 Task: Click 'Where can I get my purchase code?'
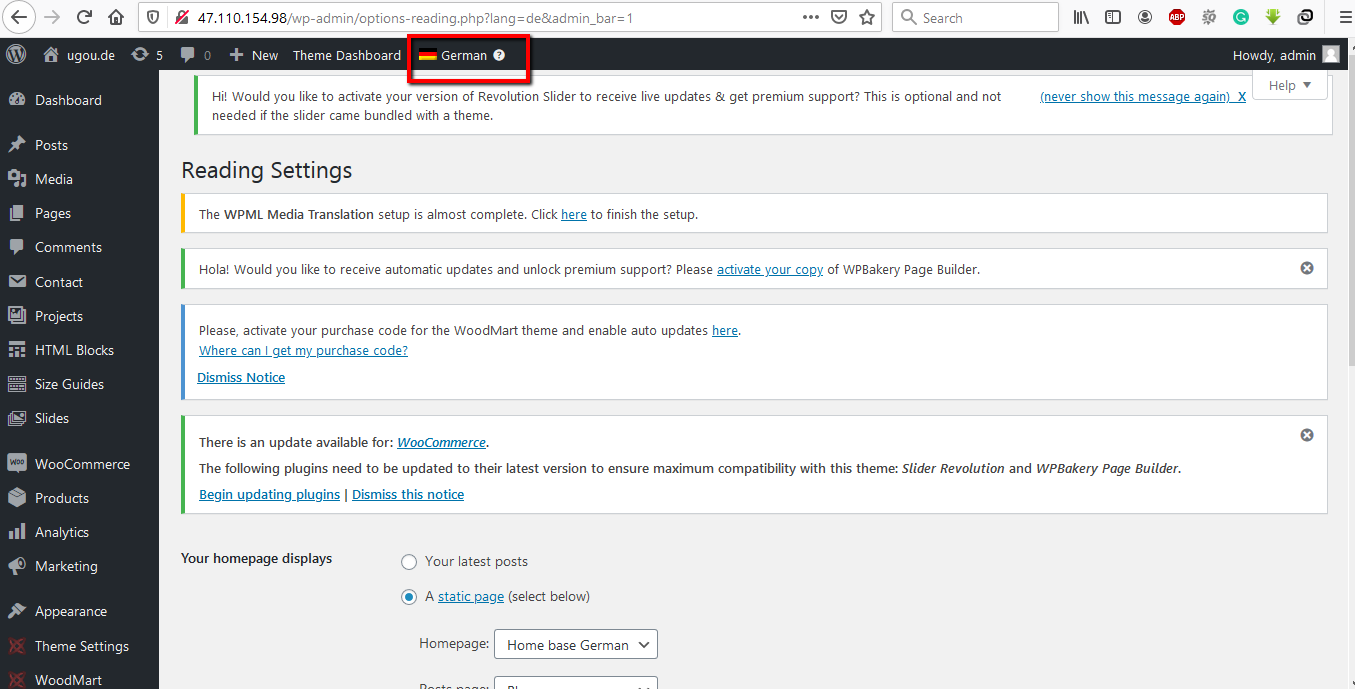point(303,350)
